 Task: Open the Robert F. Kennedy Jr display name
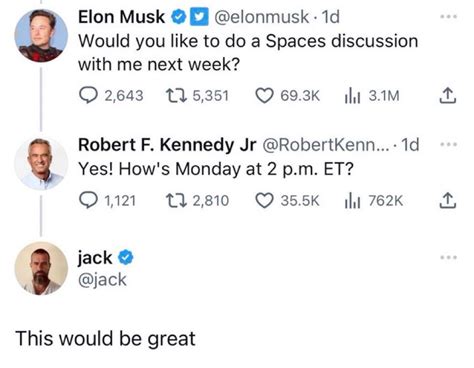coord(167,145)
